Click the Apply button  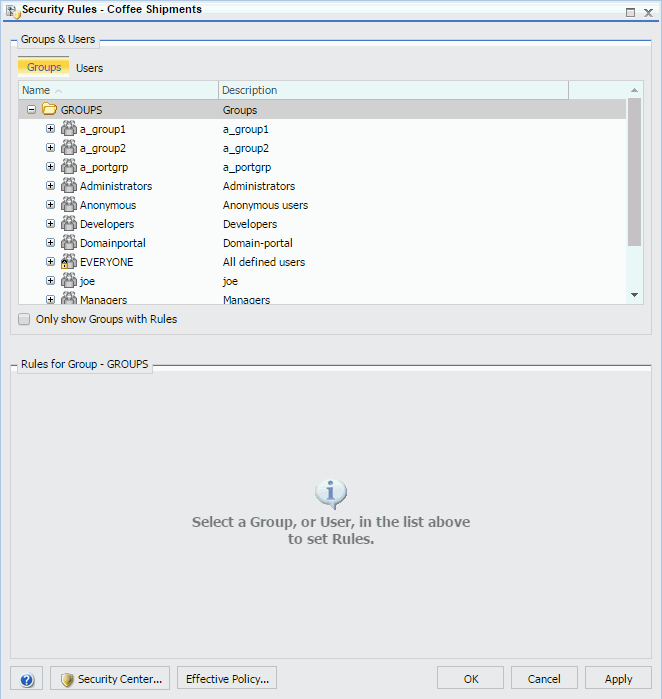point(618,678)
